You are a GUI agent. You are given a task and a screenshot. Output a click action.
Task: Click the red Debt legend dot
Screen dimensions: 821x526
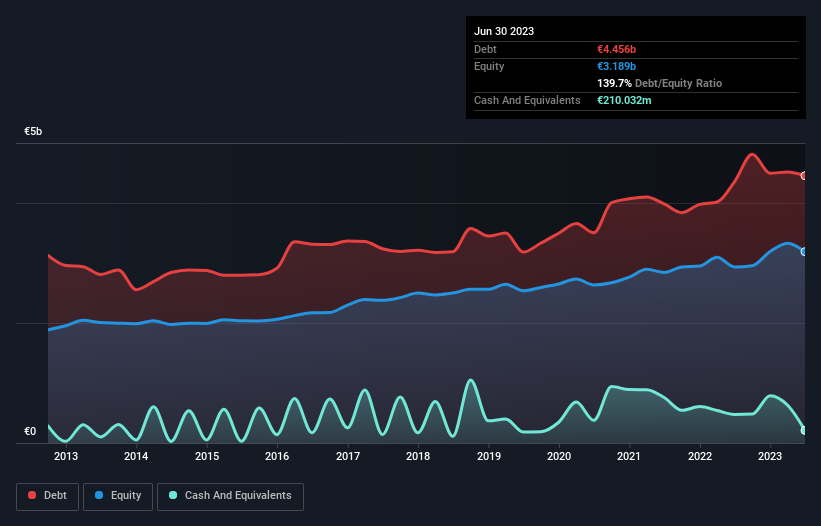tap(32, 495)
